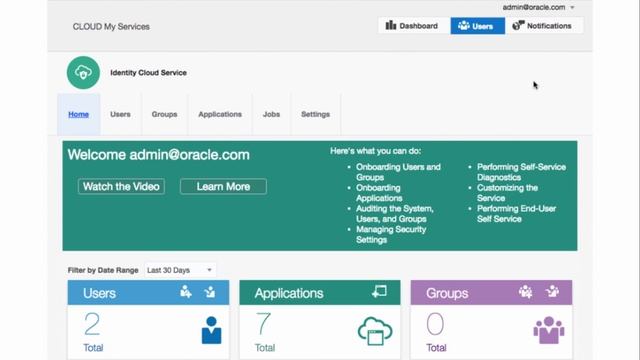This screenshot has width=640, height=360.
Task: Click the total count 0 in Groups card
Action: tap(435, 324)
